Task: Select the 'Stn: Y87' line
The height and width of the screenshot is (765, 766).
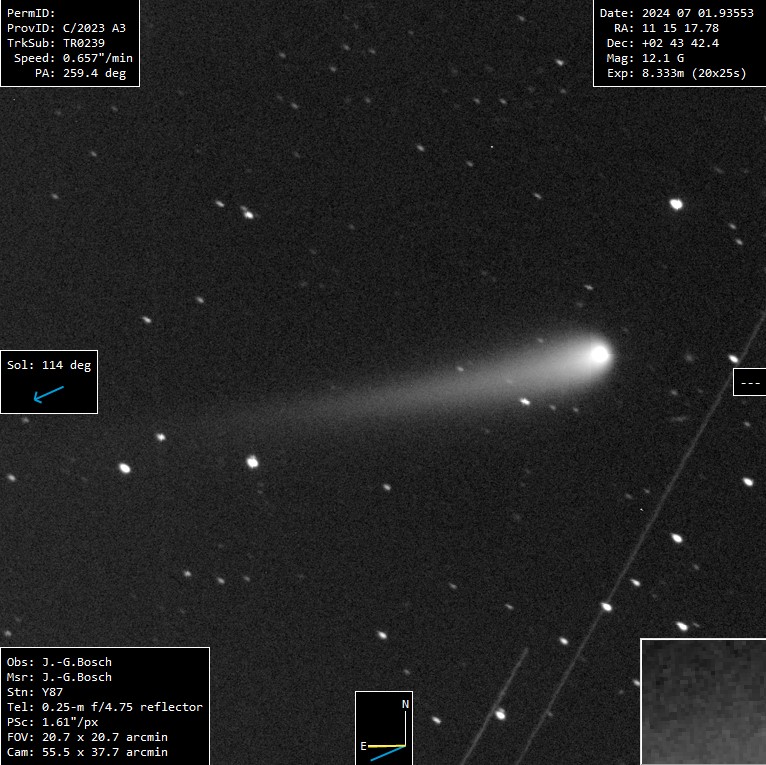Action: click(35, 692)
